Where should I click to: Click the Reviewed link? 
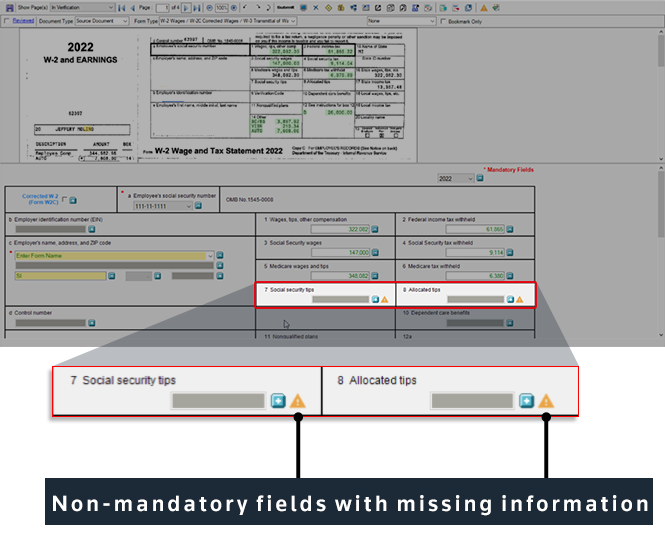pyautogui.click(x=23, y=21)
